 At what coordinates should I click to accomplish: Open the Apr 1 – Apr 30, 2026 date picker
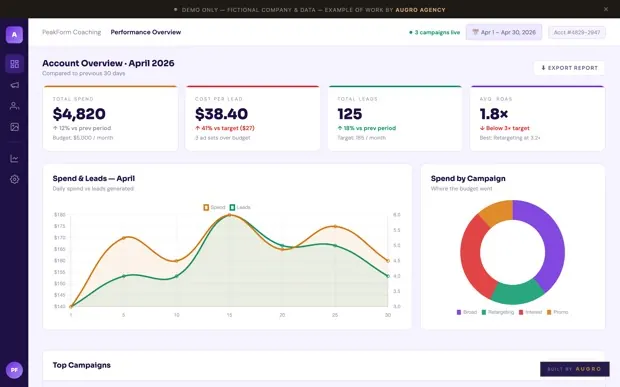click(504, 32)
